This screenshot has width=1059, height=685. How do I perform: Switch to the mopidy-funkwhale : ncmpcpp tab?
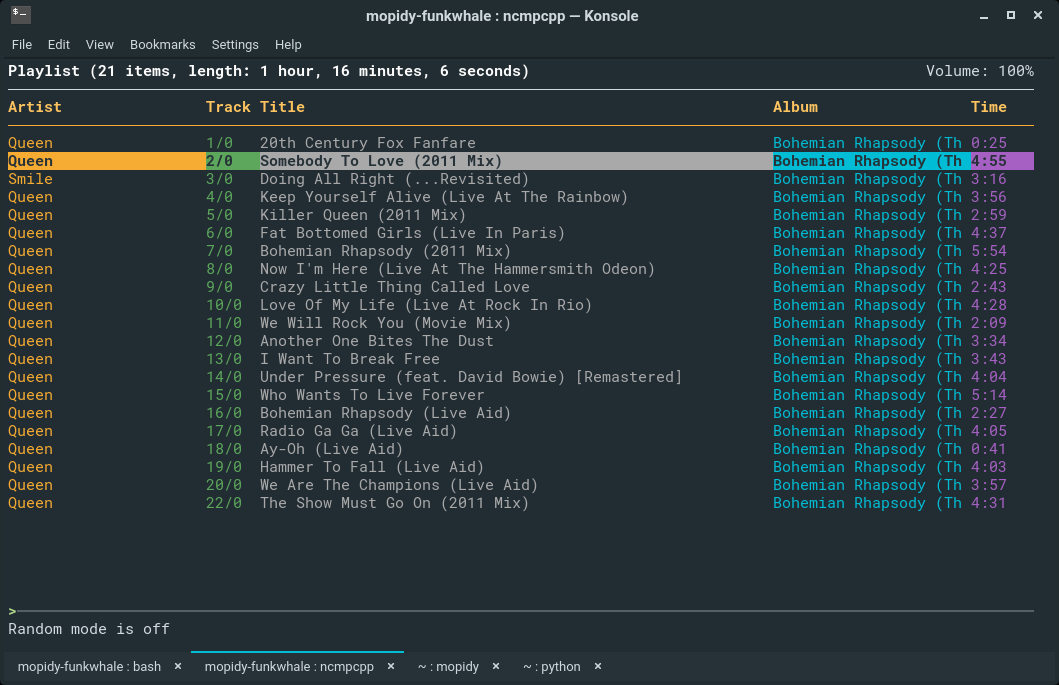[289, 667]
